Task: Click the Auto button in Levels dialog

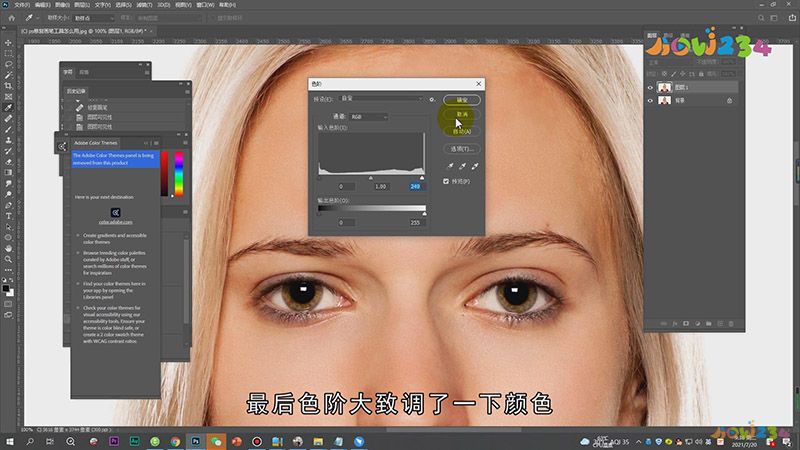Action: [462, 132]
